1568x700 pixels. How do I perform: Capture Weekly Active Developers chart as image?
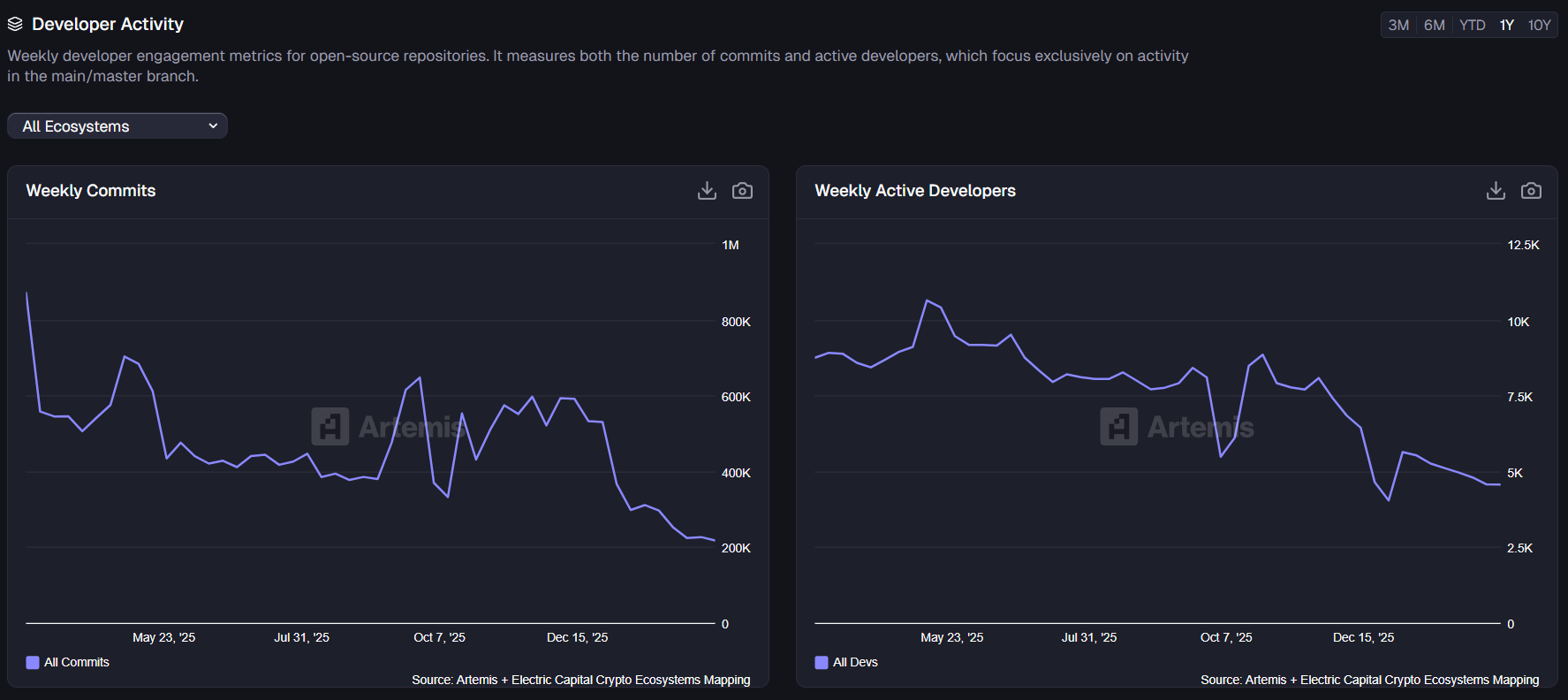coord(1531,191)
